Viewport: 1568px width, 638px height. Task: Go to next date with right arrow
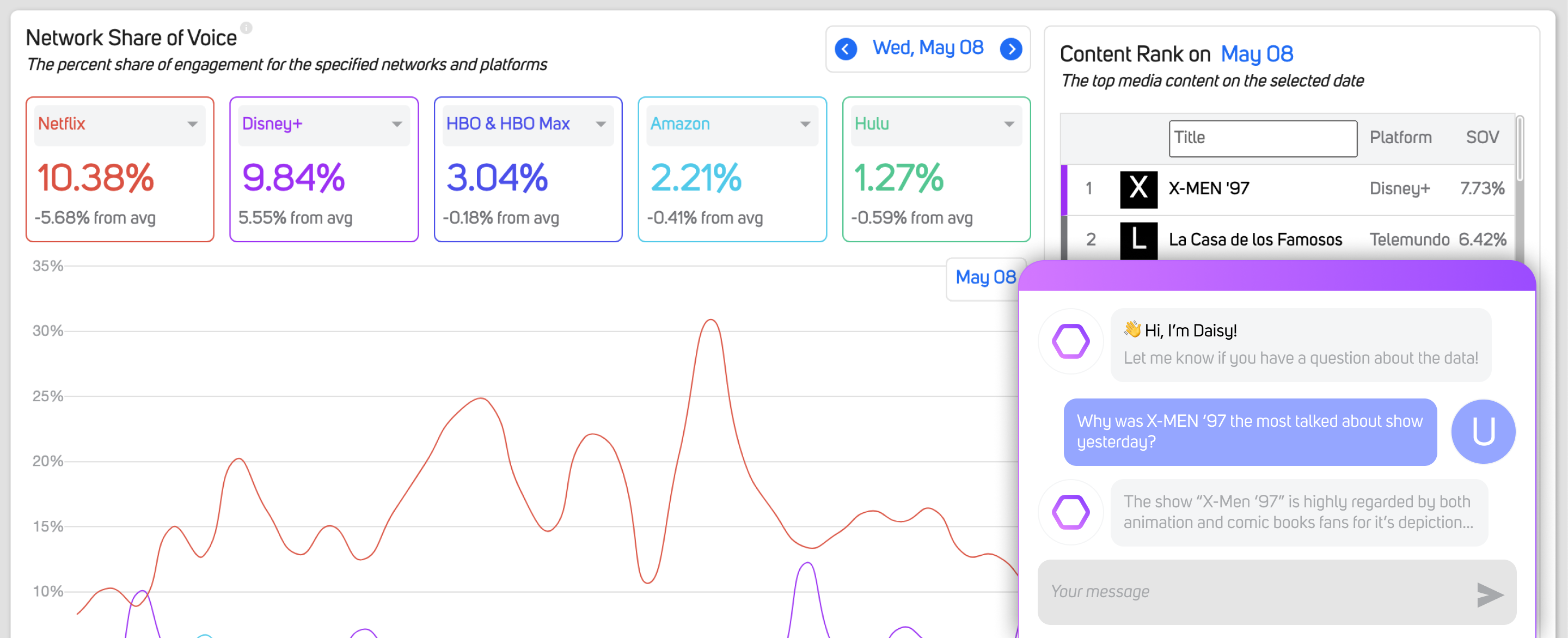pos(1011,48)
